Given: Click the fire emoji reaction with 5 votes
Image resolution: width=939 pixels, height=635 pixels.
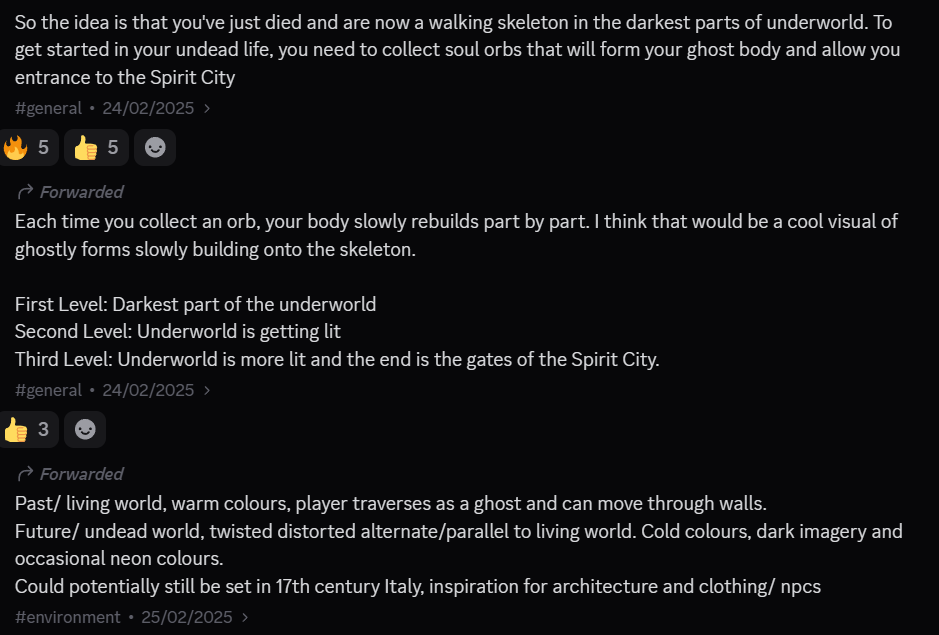Looking at the screenshot, I should (27, 147).
